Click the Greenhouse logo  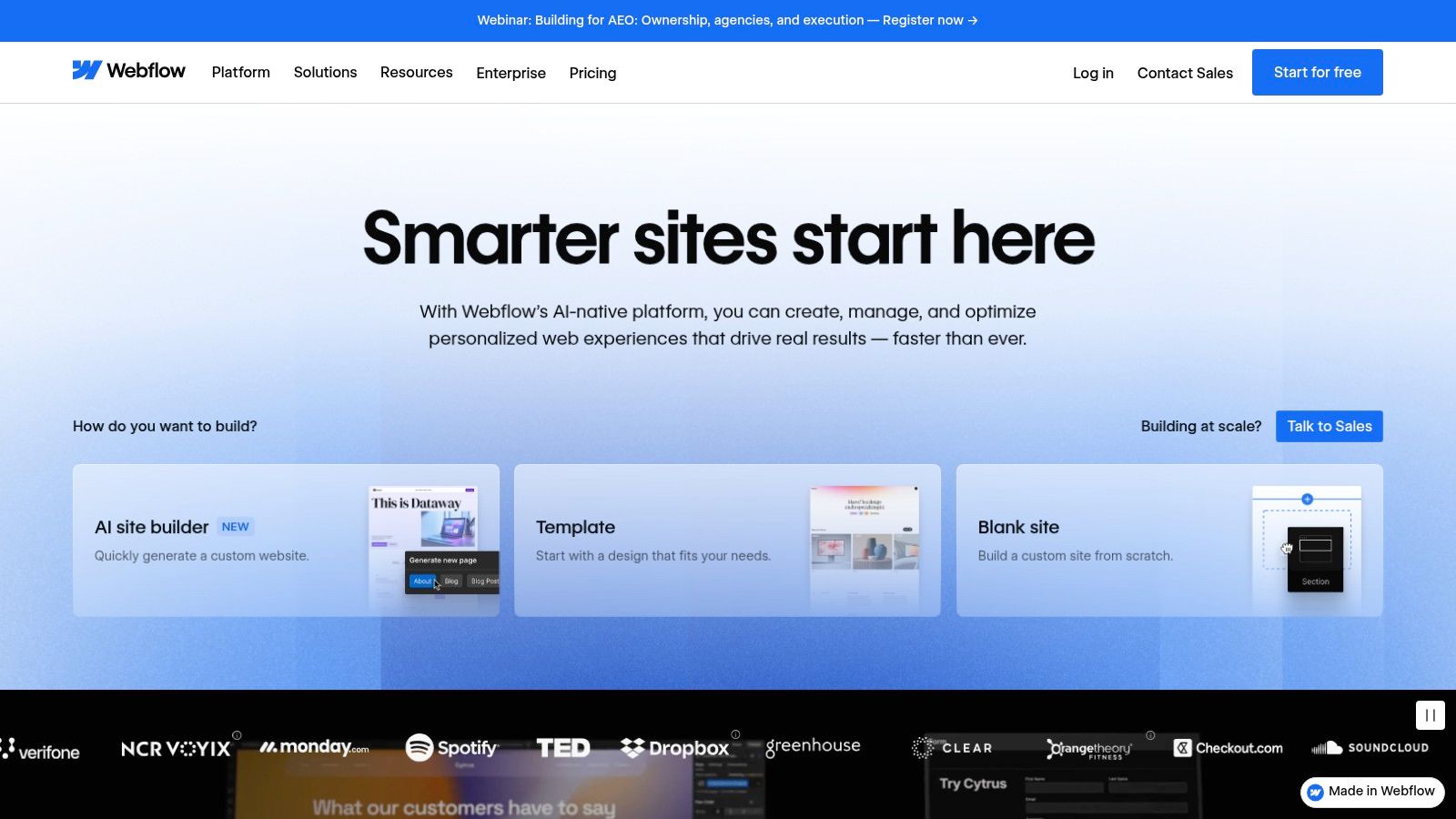click(812, 745)
